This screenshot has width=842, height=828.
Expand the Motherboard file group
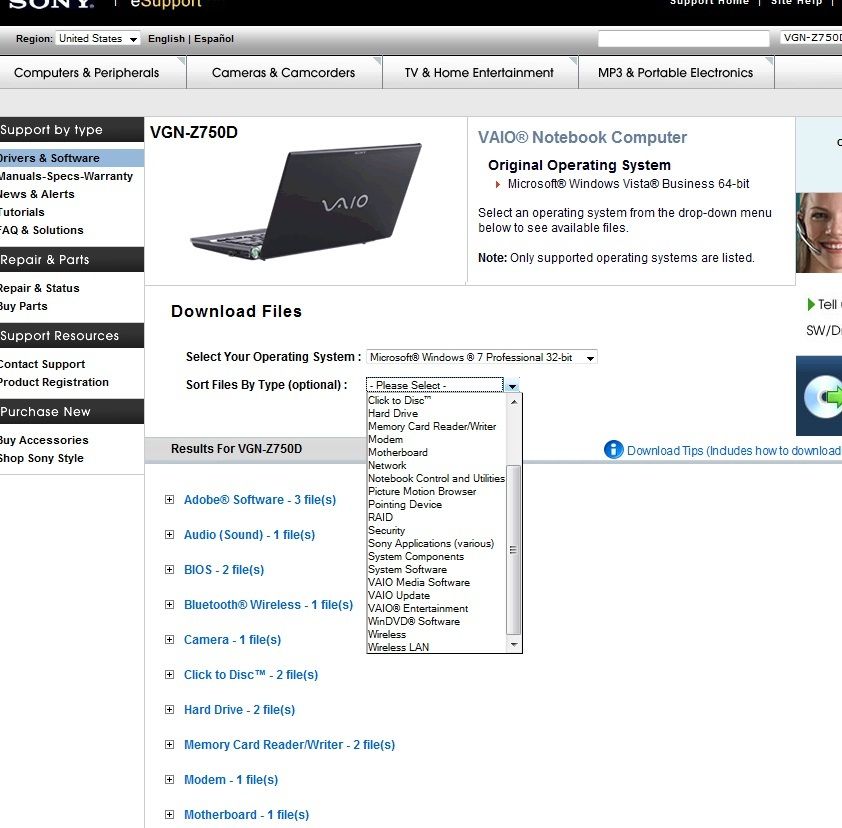tap(169, 815)
